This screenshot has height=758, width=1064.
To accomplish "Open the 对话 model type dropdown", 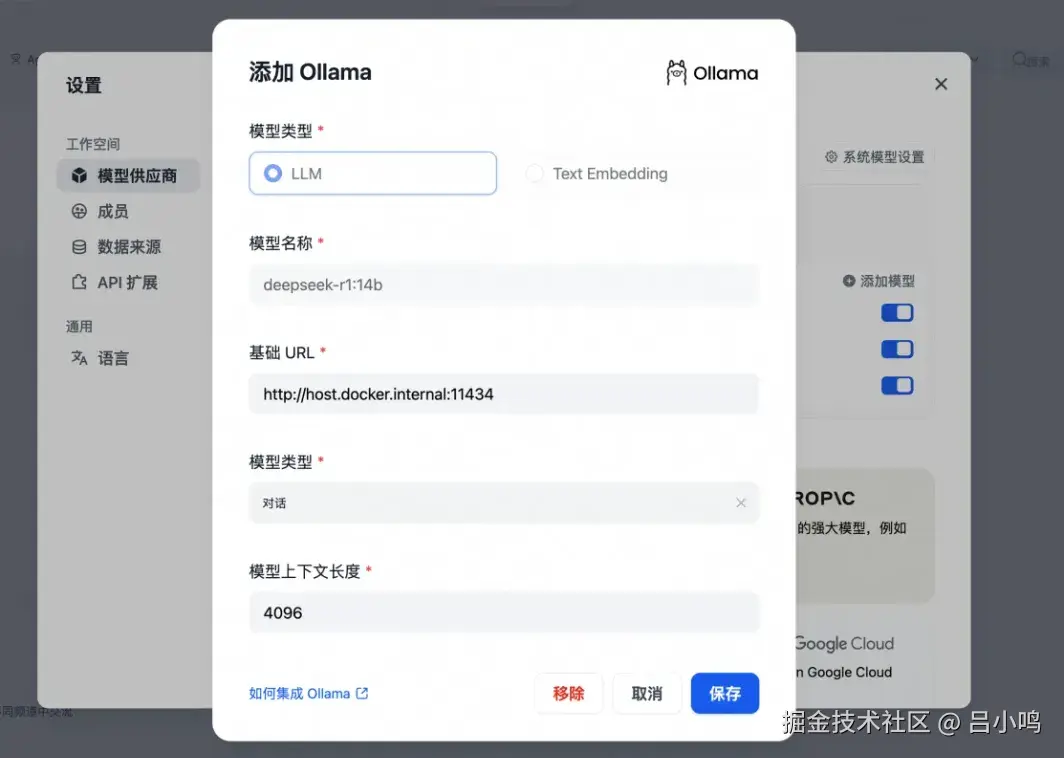I will (504, 503).
